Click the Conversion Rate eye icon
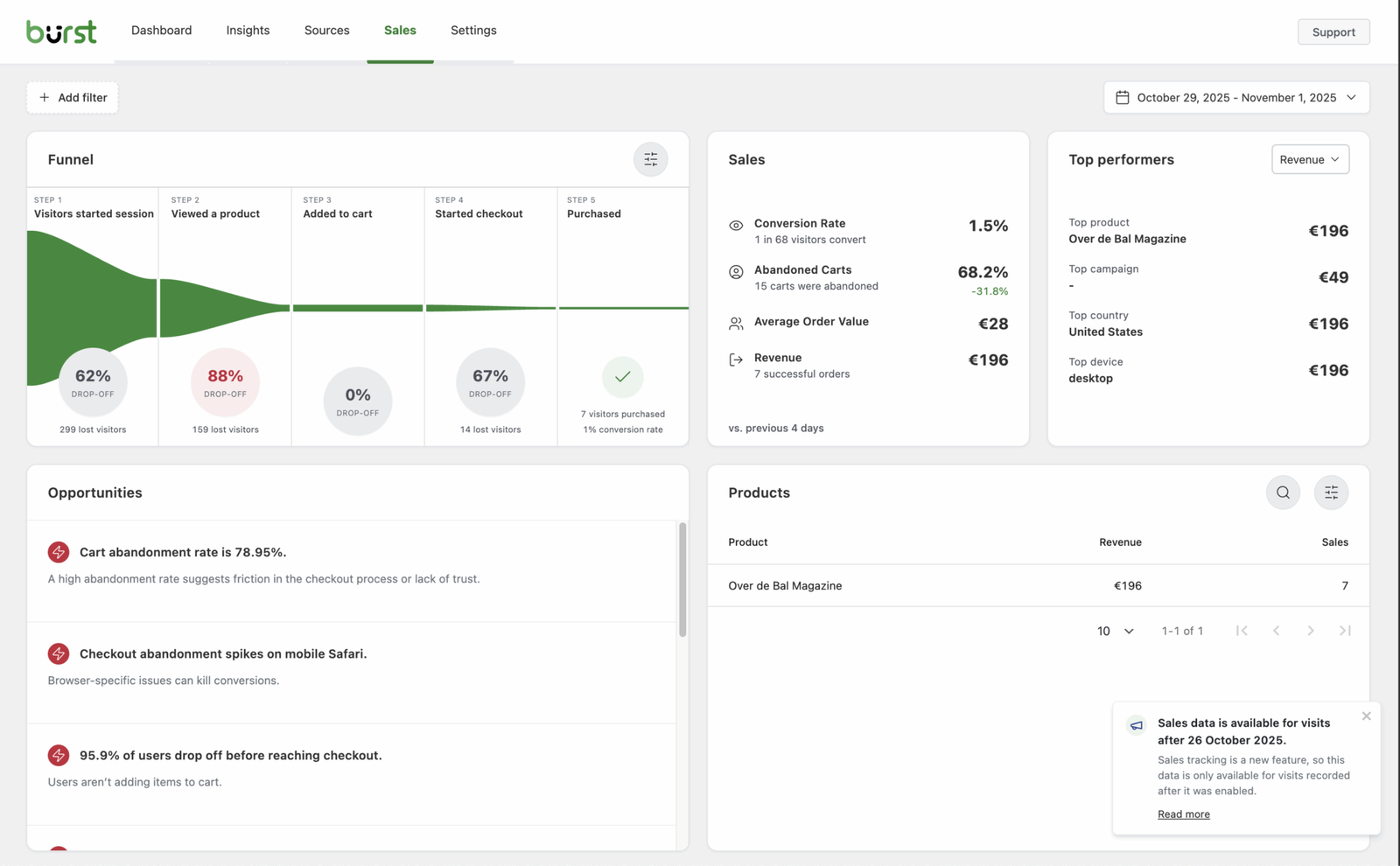1400x866 pixels. [x=736, y=226]
